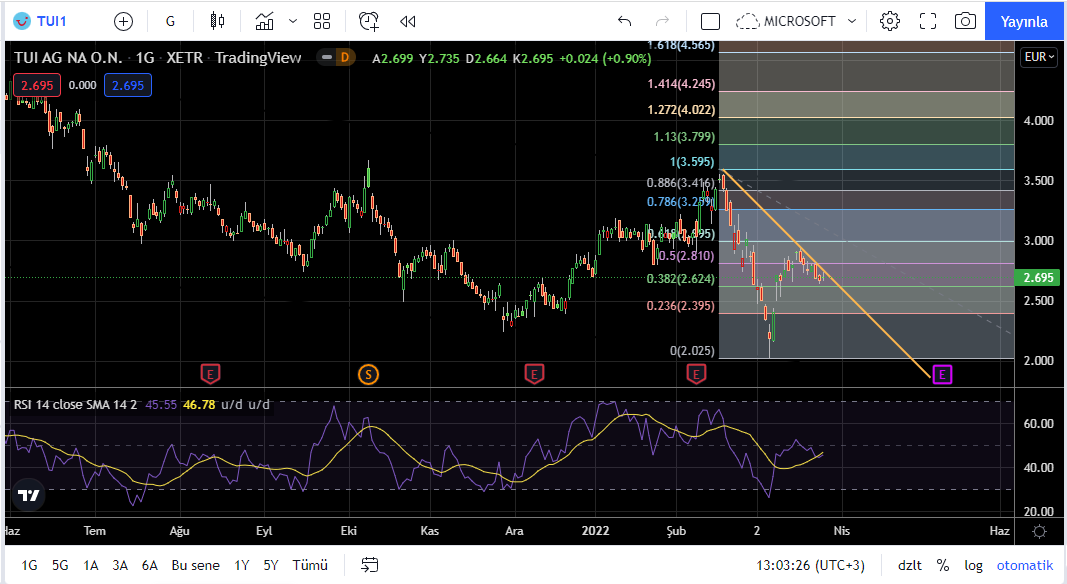The image size is (1067, 584).
Task: Select the 5G time range
Action: pyautogui.click(x=60, y=565)
